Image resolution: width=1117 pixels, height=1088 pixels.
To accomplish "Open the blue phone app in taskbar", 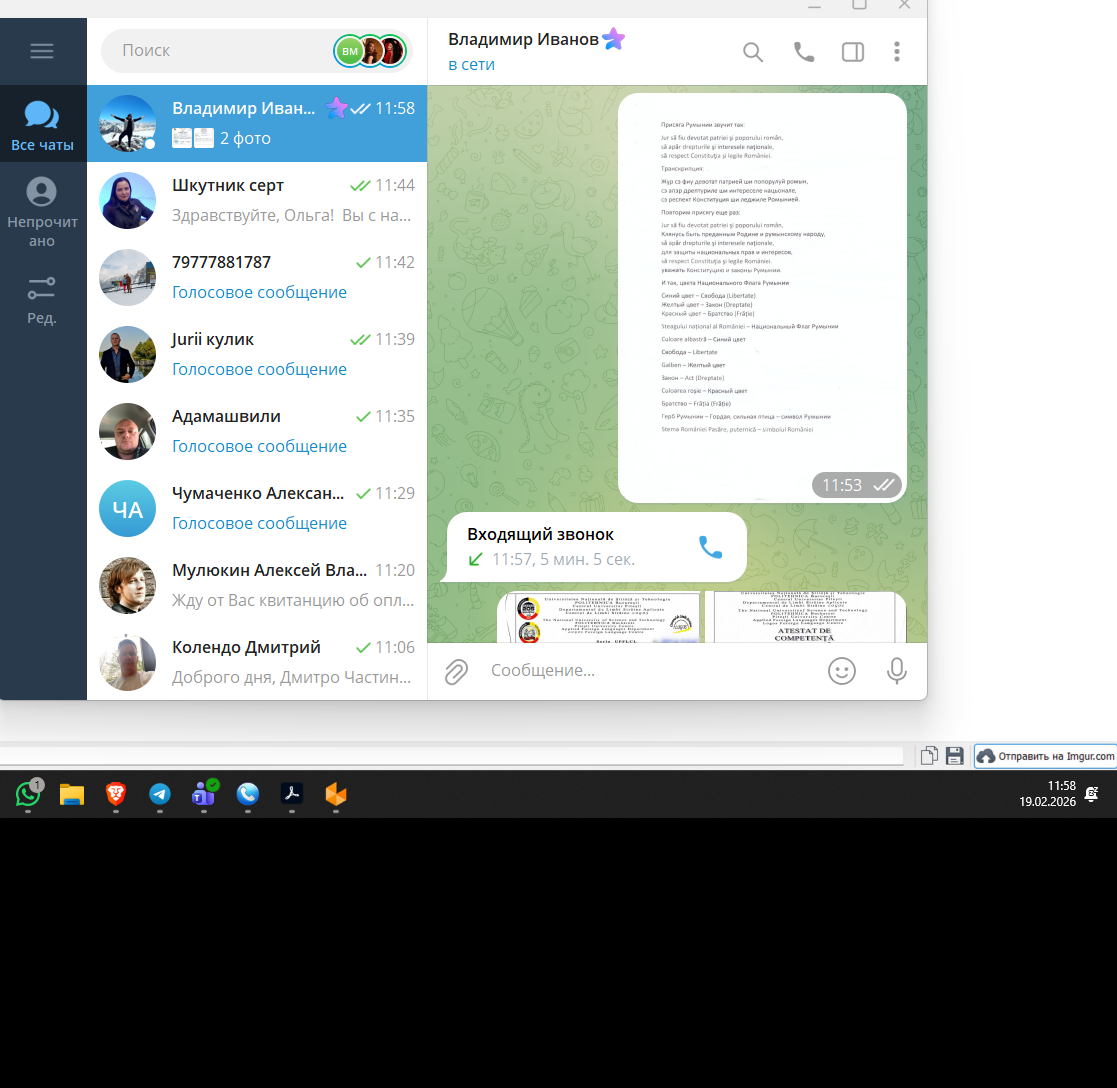I will [x=248, y=794].
